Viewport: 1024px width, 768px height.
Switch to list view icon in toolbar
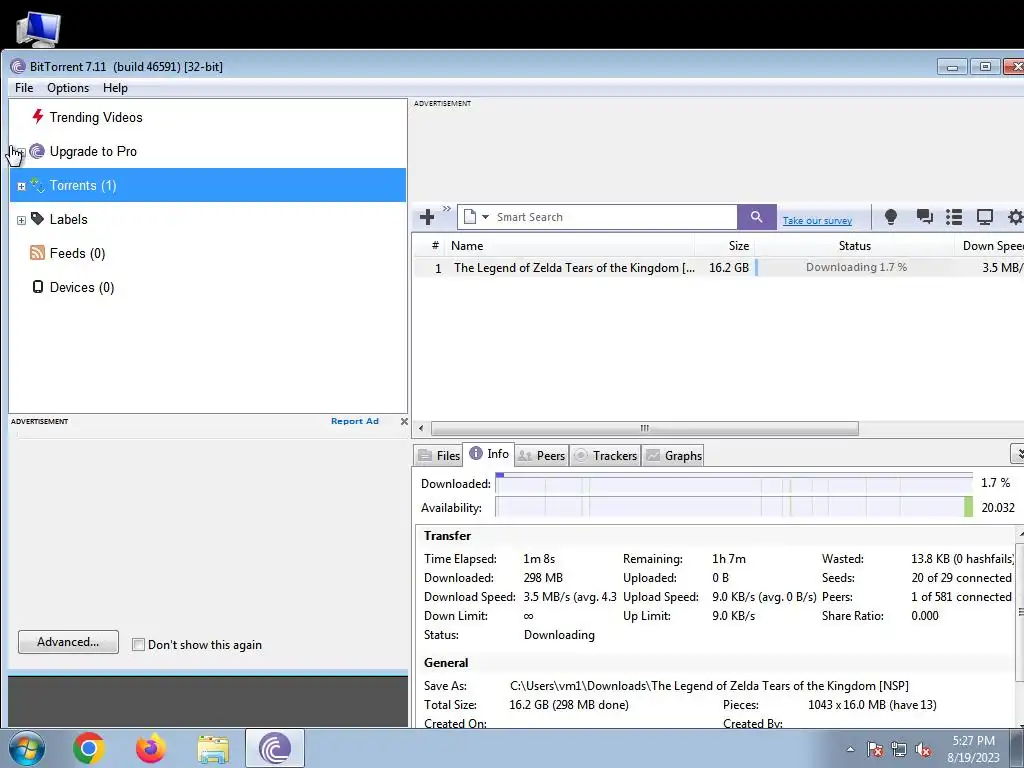[x=954, y=217]
